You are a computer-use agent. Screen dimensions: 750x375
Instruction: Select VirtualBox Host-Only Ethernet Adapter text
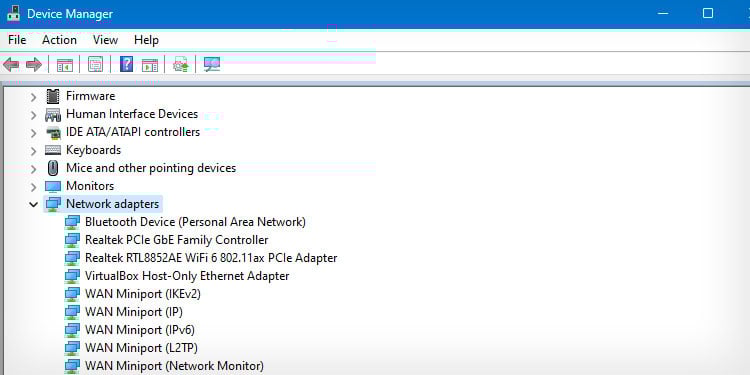coord(187,276)
